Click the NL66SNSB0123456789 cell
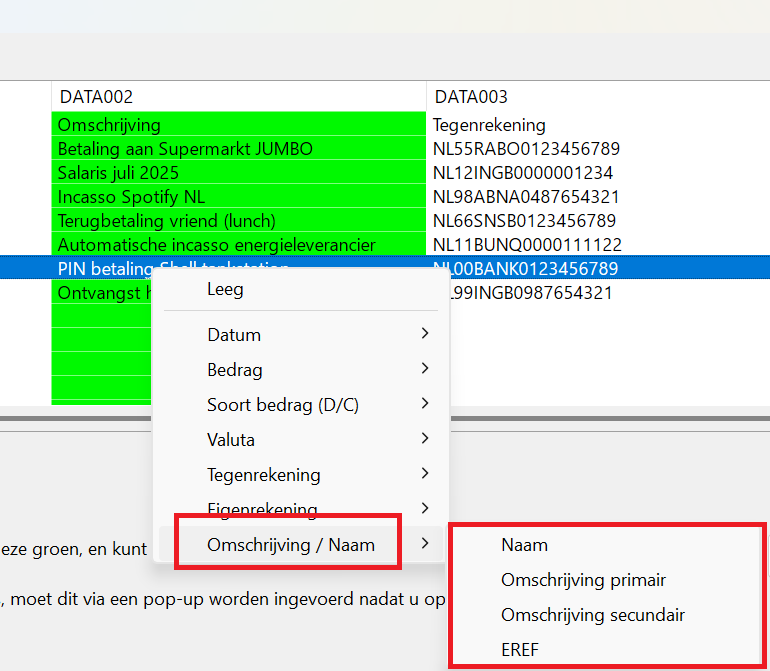The height and width of the screenshot is (671, 770). pos(598,221)
